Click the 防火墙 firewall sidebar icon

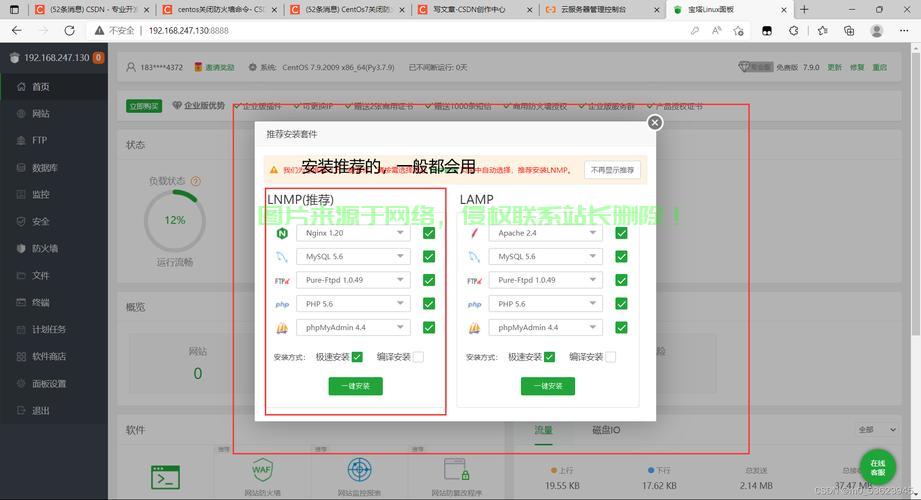click(x=21, y=249)
